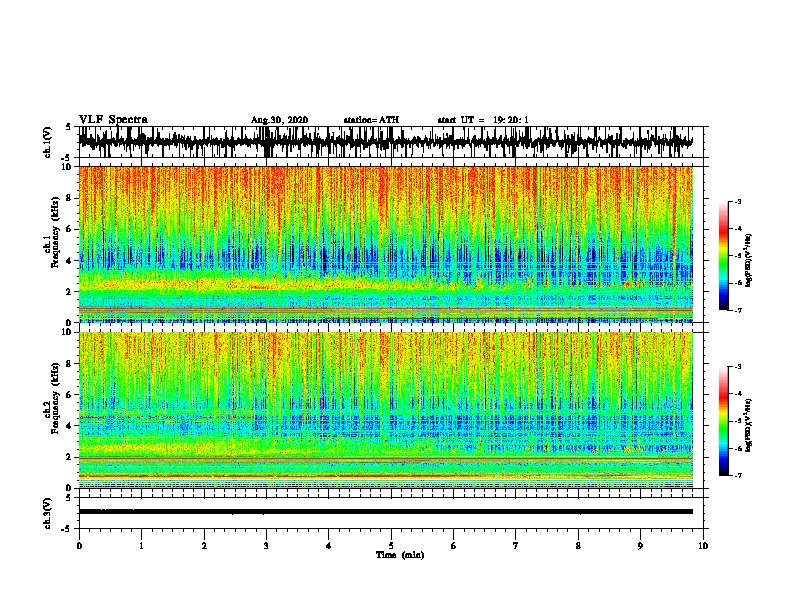
Task: Click time axis tick label "7"
Action: [x=516, y=546]
